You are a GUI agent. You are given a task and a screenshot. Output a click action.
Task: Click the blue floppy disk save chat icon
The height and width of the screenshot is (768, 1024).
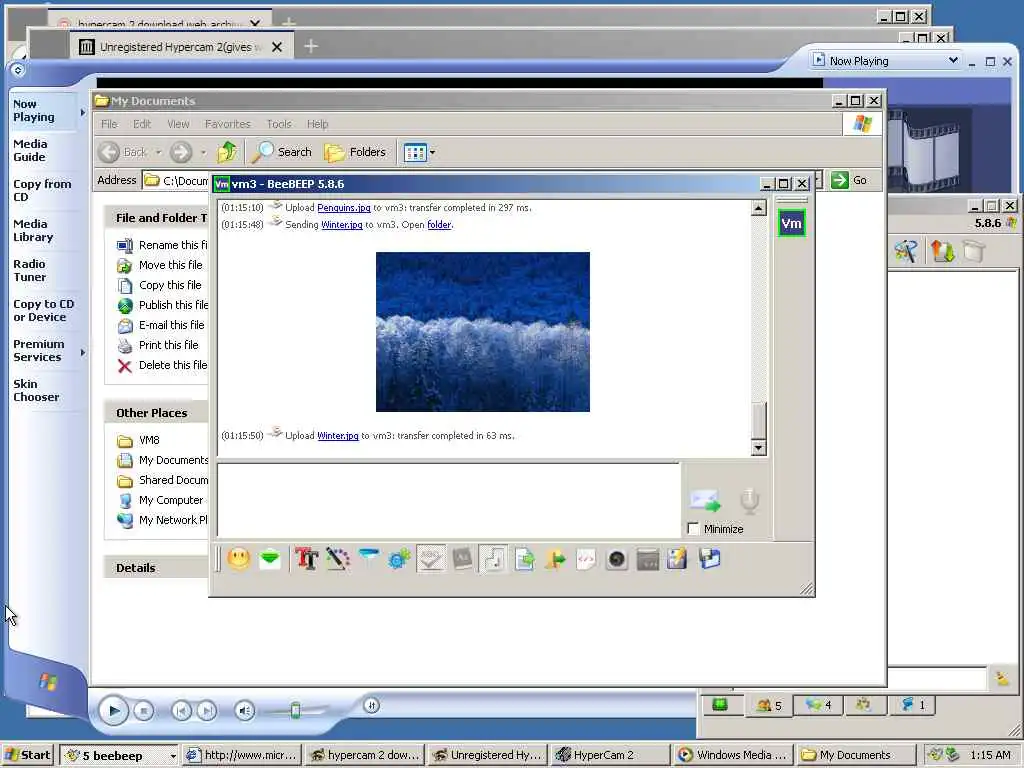(709, 559)
